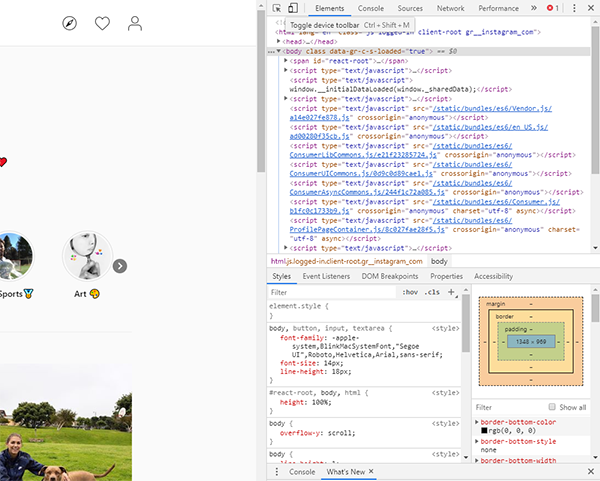The height and width of the screenshot is (481, 600).
Task: Select the body breadcrumb in DOM path
Action: (439, 261)
